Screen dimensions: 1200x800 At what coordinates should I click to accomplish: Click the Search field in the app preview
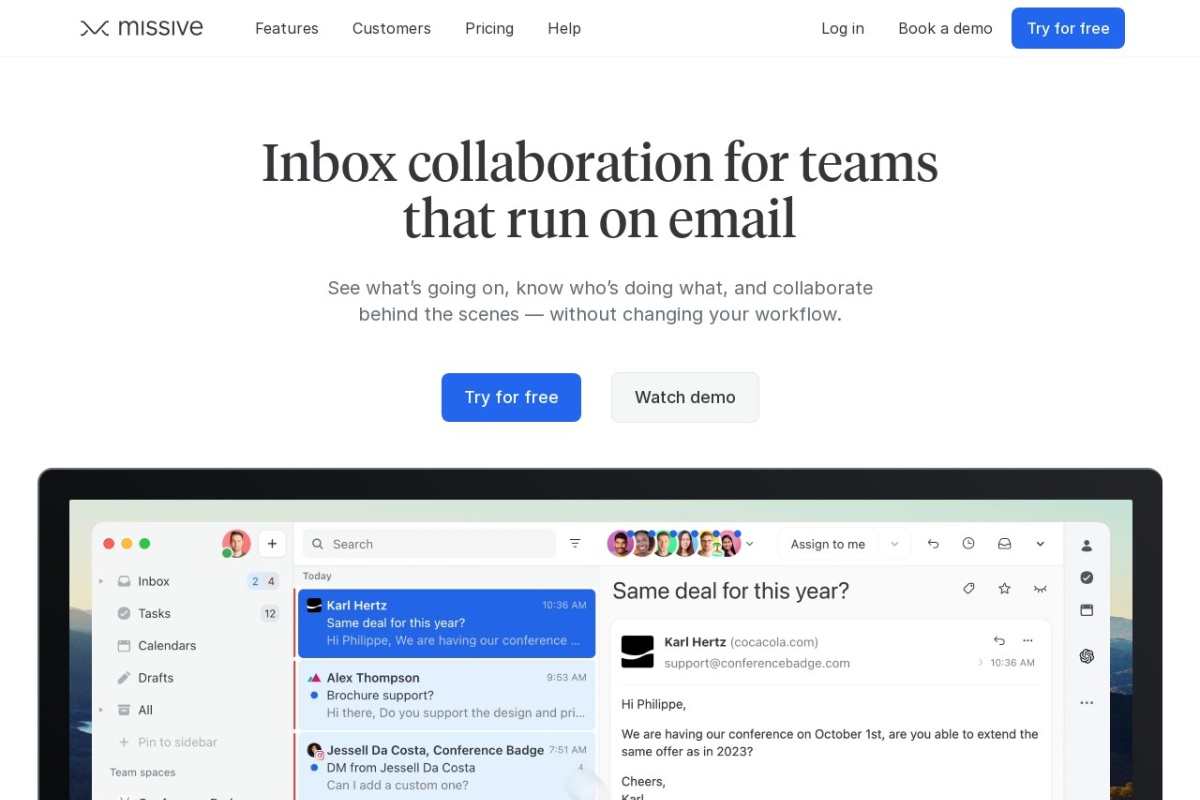pyautogui.click(x=430, y=544)
